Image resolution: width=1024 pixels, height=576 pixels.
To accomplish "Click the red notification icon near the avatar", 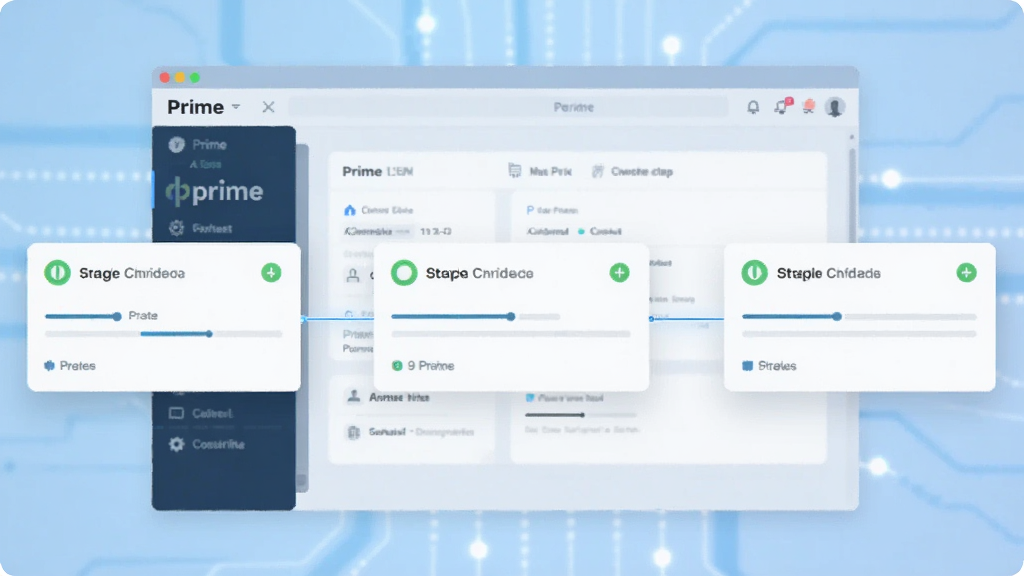I will pos(808,106).
